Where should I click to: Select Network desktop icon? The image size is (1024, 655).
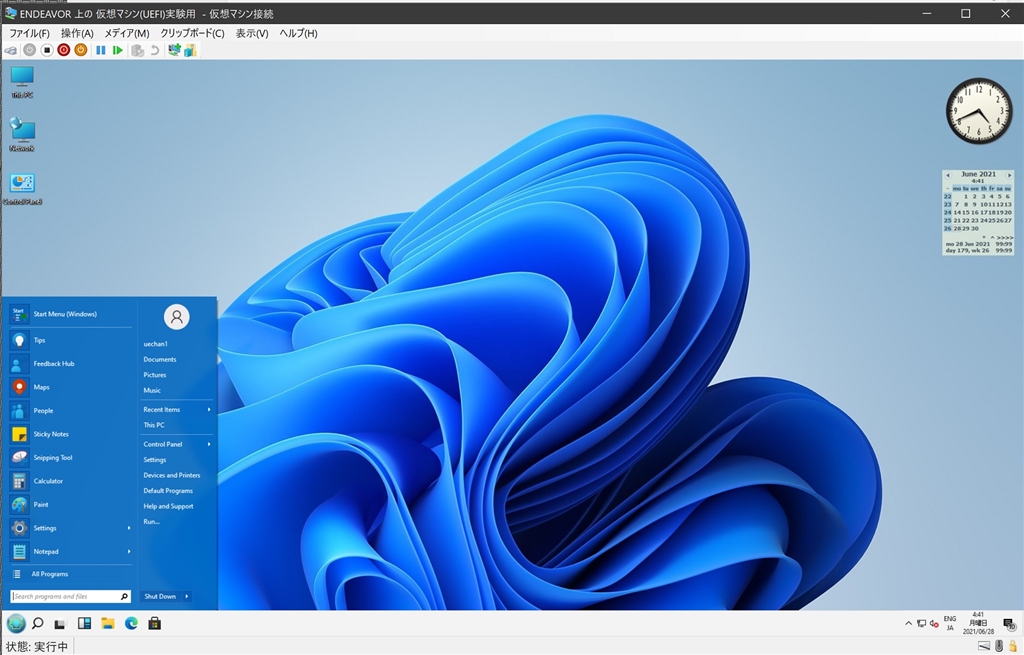pos(22,135)
